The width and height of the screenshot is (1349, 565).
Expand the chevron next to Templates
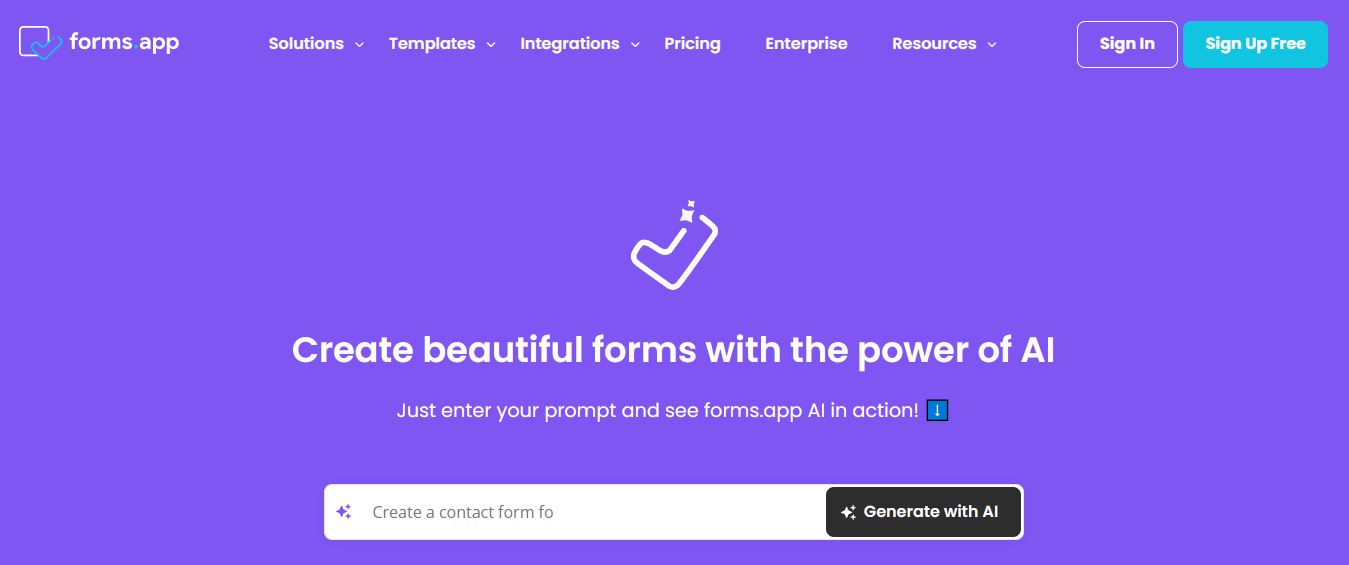[491, 45]
